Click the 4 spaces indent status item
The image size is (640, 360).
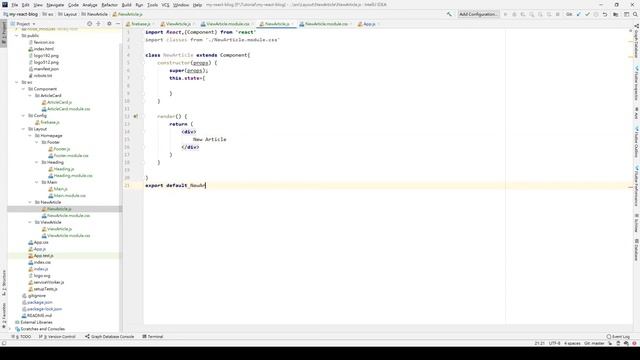(572, 343)
